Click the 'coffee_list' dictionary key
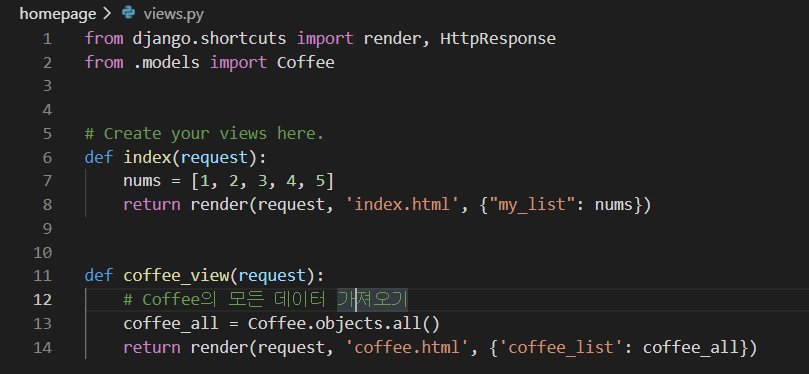Image resolution: width=809 pixels, height=374 pixels. click(x=565, y=347)
